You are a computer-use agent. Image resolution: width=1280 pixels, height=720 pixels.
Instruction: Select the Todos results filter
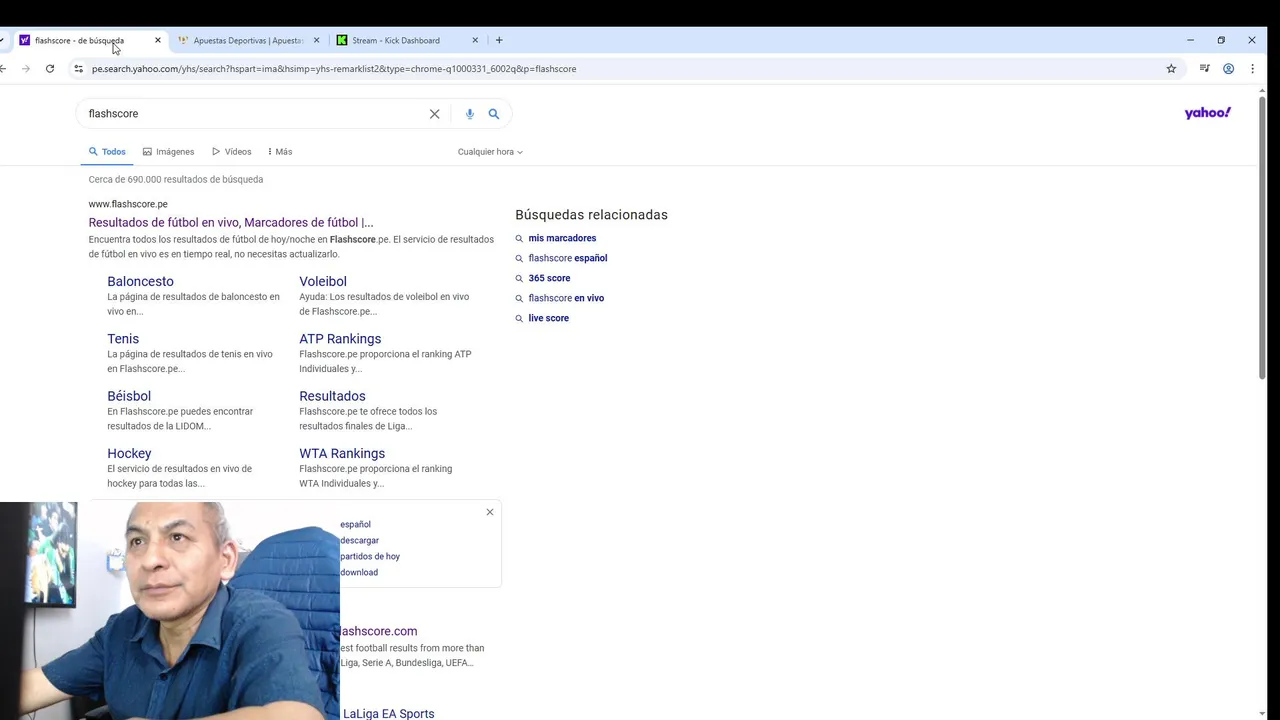tap(107, 152)
